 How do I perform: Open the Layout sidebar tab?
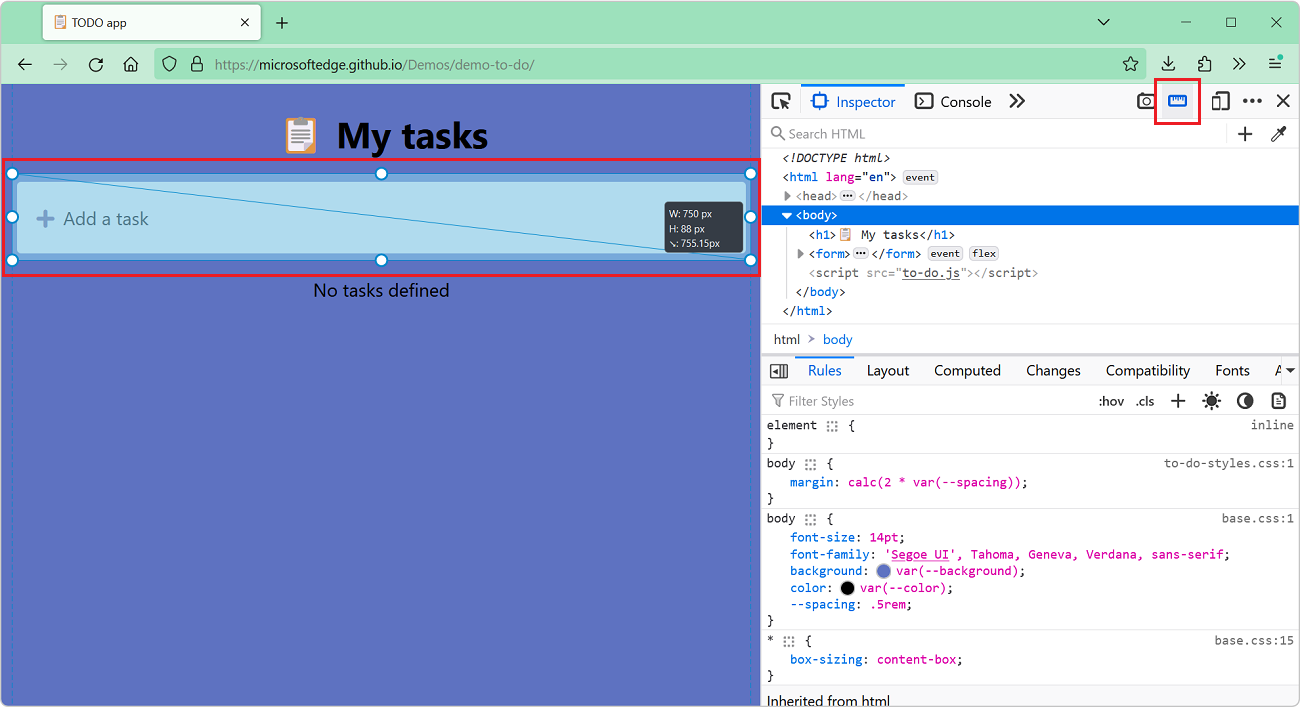888,371
